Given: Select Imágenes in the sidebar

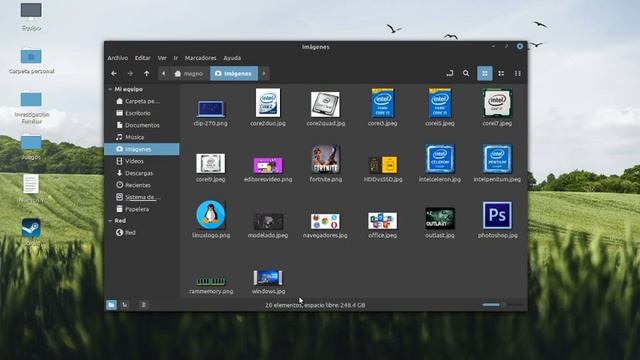Looking at the screenshot, I should (142, 149).
